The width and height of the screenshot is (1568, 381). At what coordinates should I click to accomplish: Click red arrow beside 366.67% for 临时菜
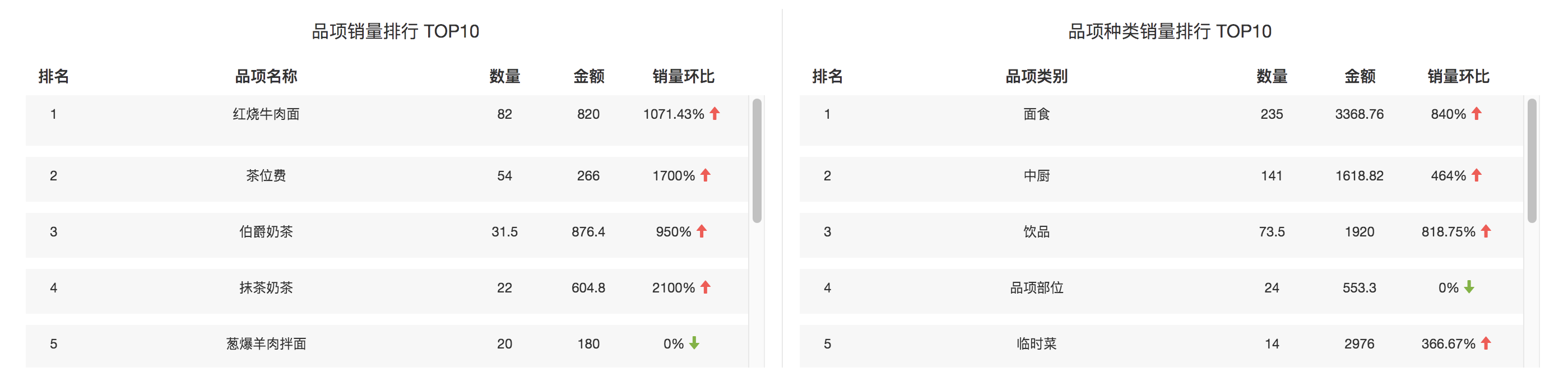(x=1486, y=343)
